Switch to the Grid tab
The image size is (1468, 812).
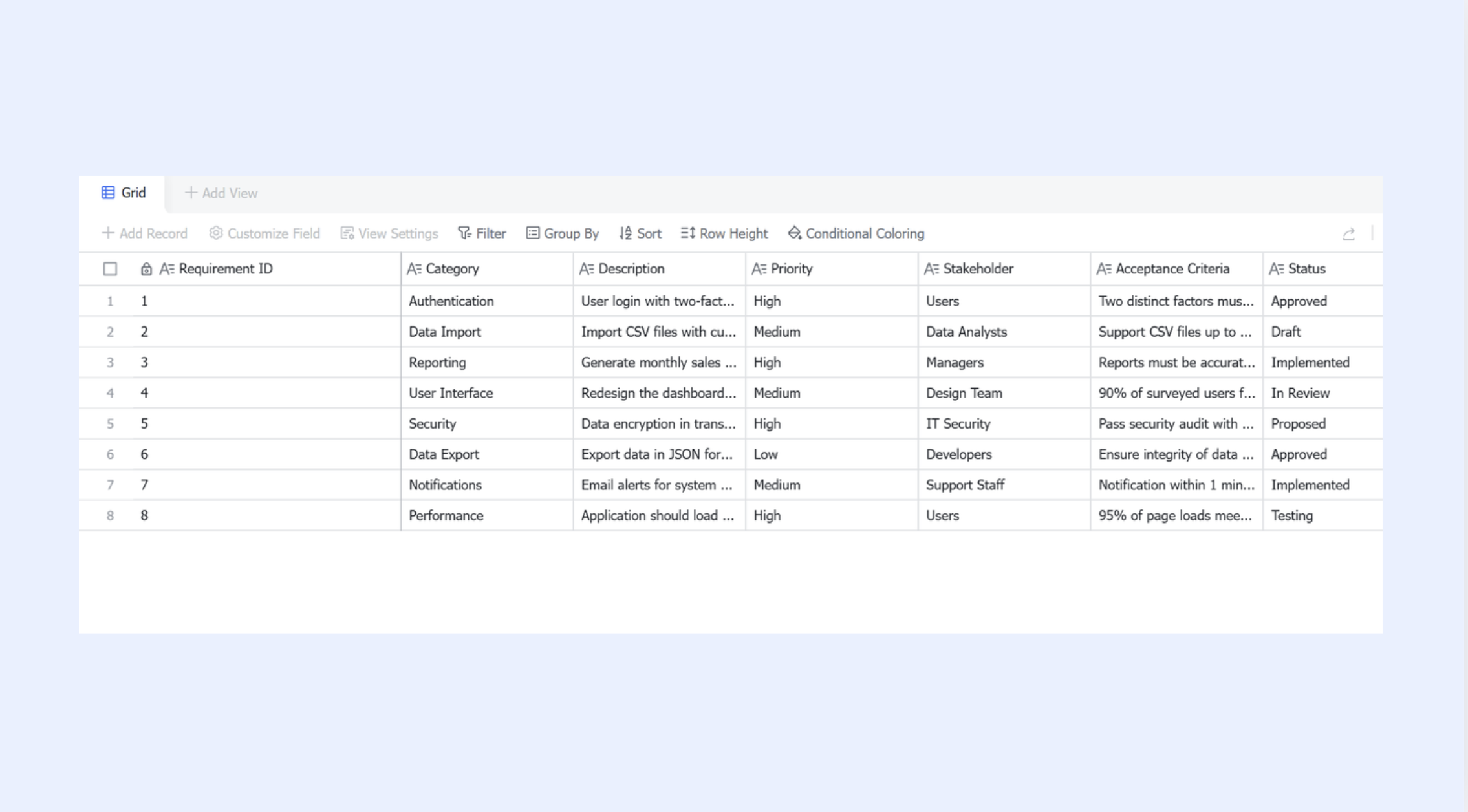123,193
